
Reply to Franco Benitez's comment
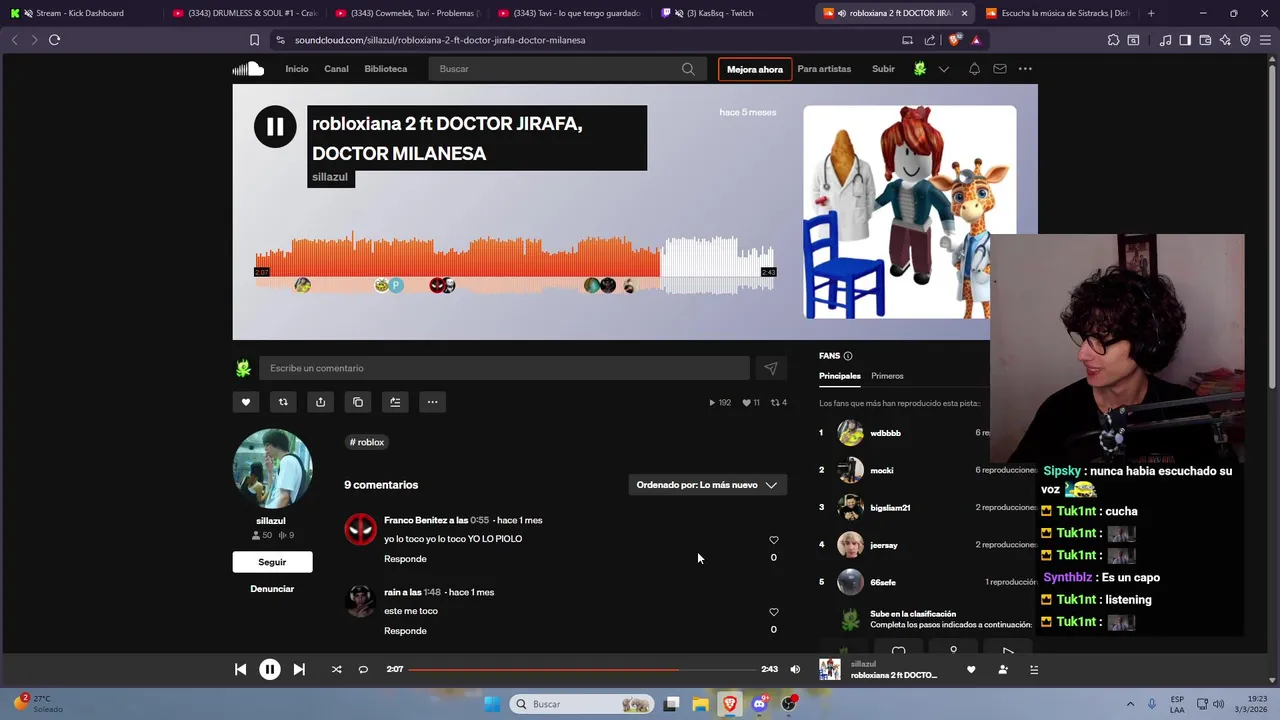click(405, 559)
